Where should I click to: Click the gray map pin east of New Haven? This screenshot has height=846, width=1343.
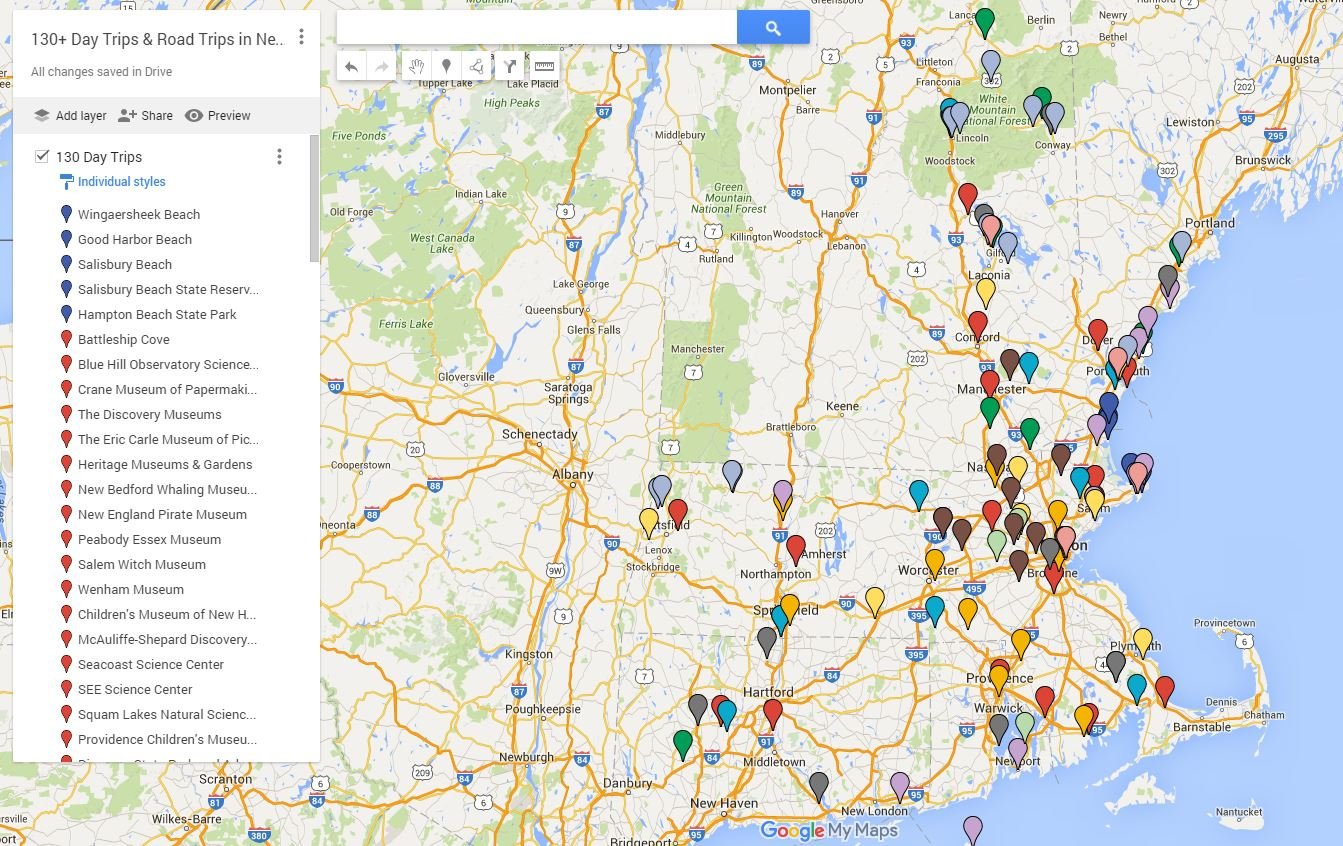tap(819, 786)
